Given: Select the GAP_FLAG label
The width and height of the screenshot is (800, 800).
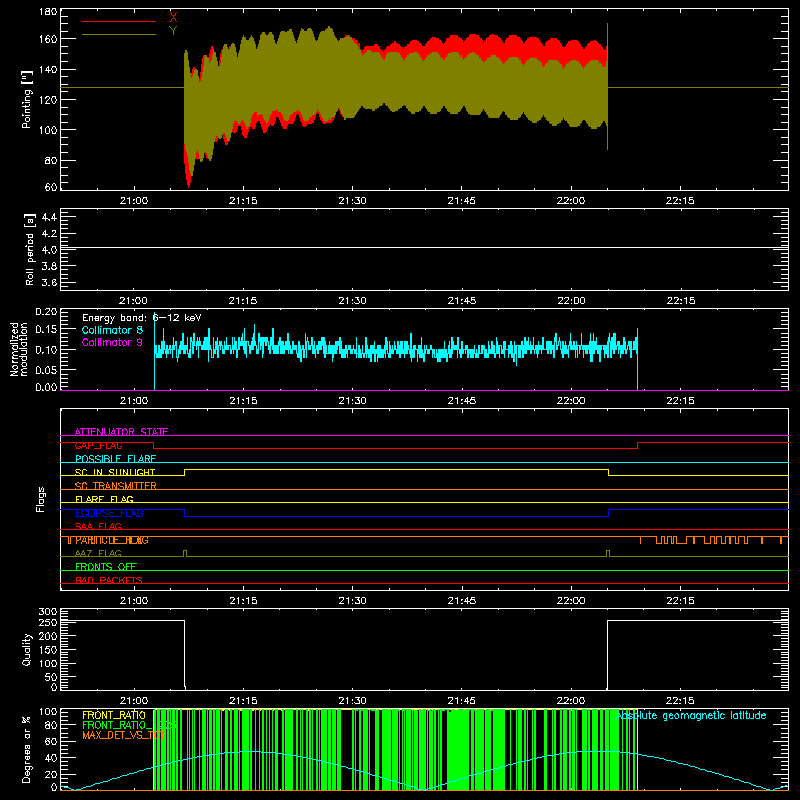Looking at the screenshot, I should [98, 445].
